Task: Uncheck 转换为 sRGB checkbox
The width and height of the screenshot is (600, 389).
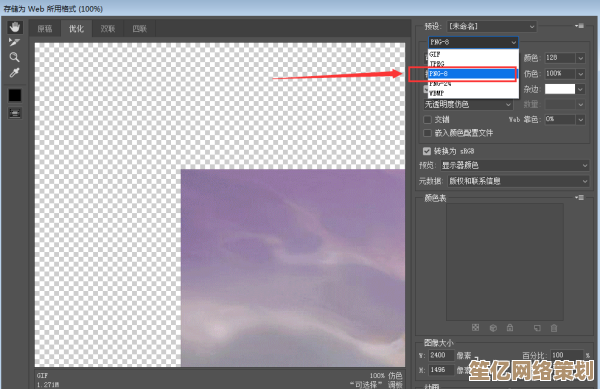Action: (x=427, y=151)
